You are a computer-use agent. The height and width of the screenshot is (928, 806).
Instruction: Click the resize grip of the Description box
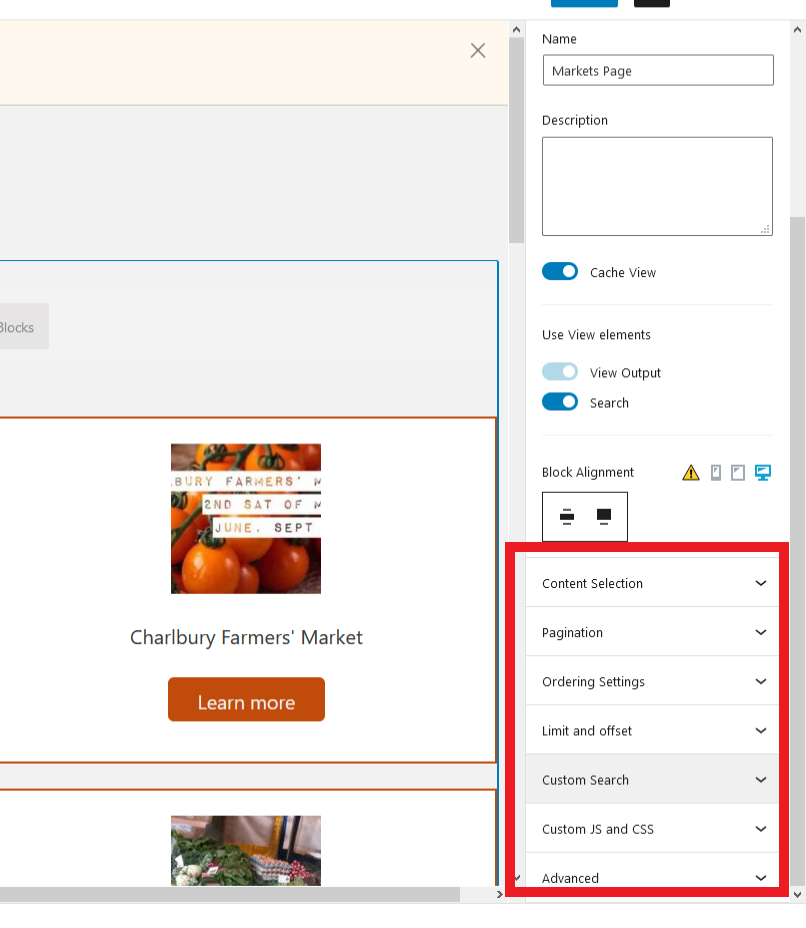pos(765,229)
